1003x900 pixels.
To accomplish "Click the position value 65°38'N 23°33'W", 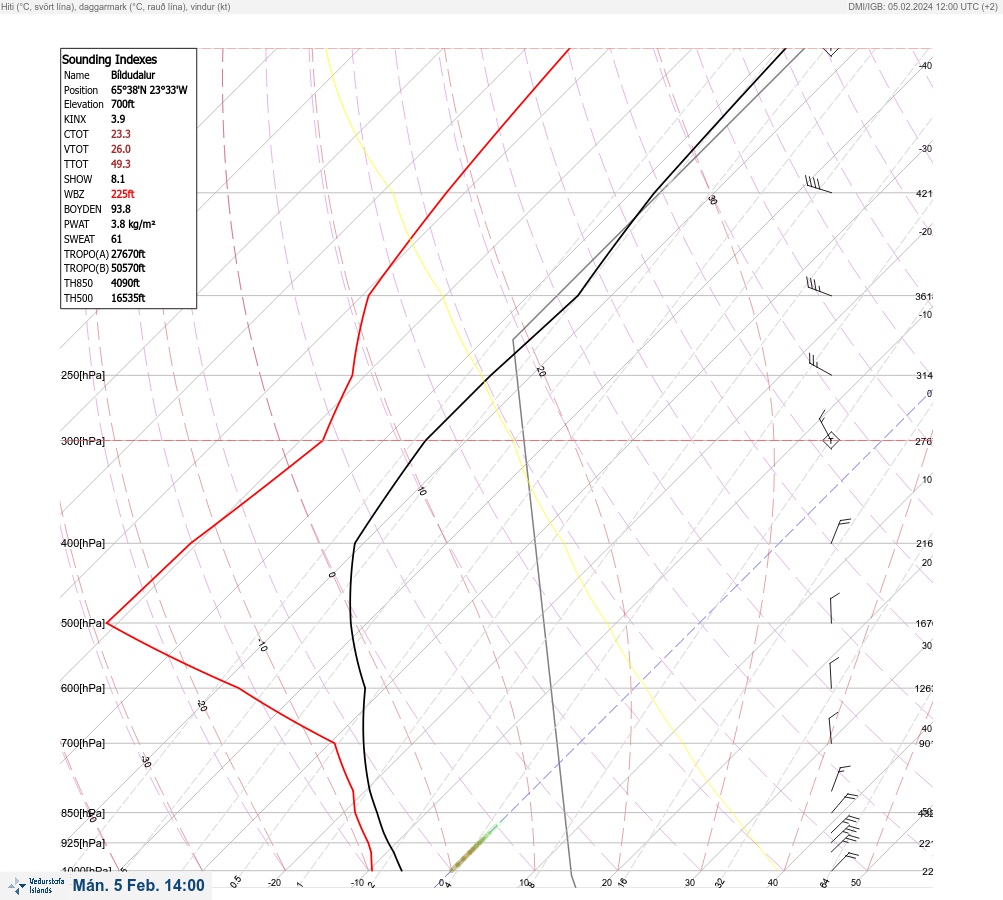I will (149, 90).
